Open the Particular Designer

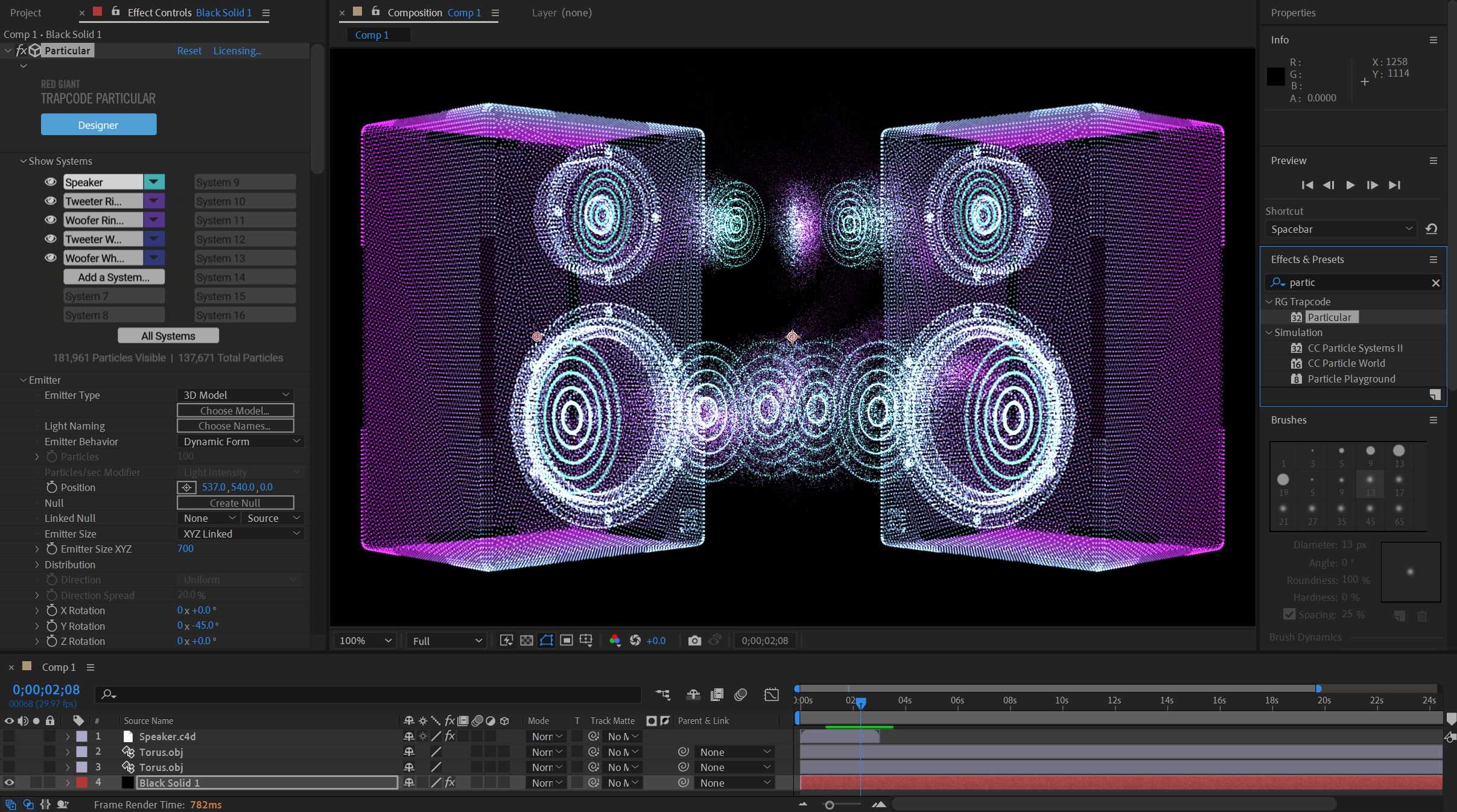[x=98, y=125]
